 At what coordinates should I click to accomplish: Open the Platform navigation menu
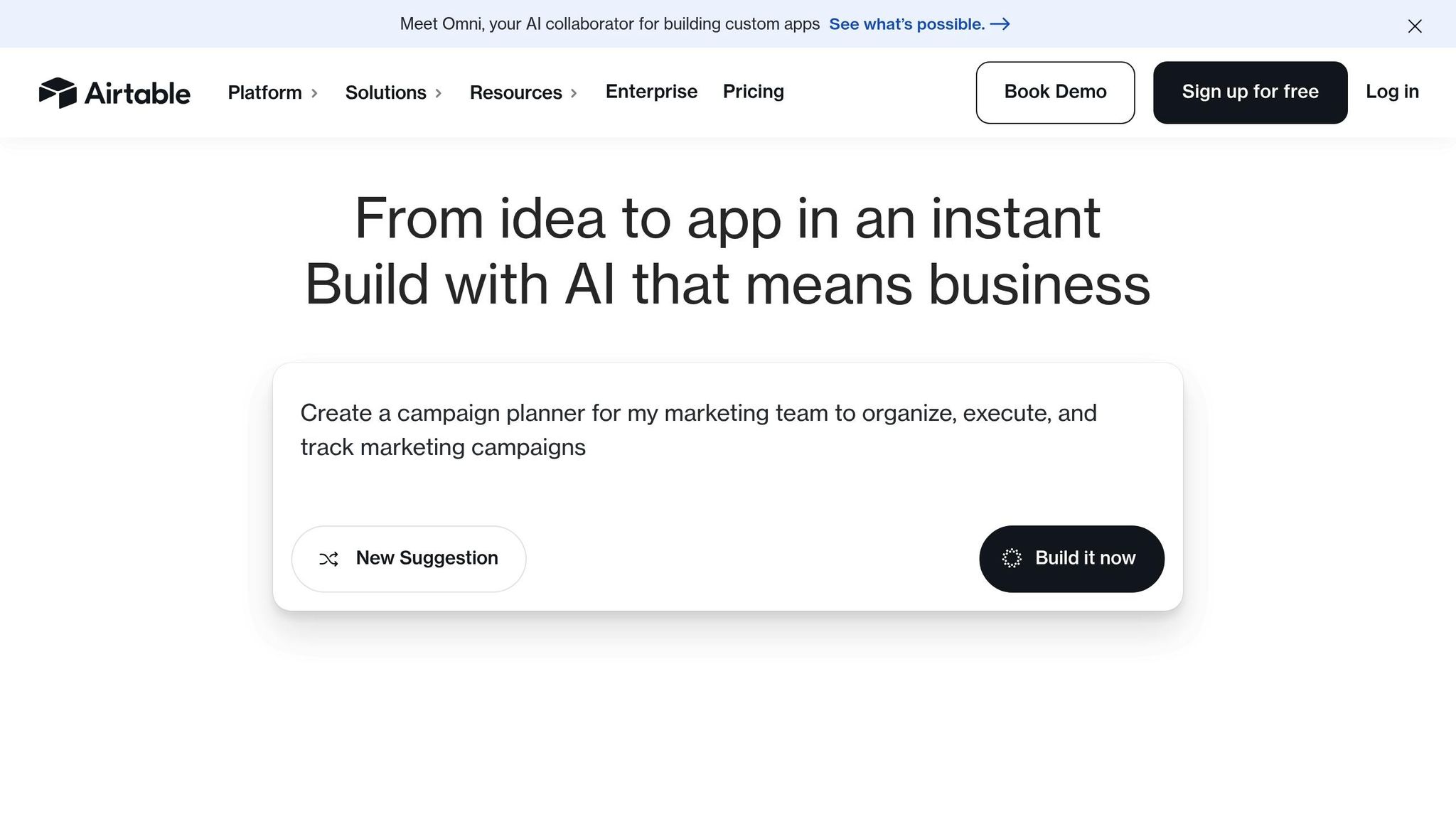click(x=264, y=92)
